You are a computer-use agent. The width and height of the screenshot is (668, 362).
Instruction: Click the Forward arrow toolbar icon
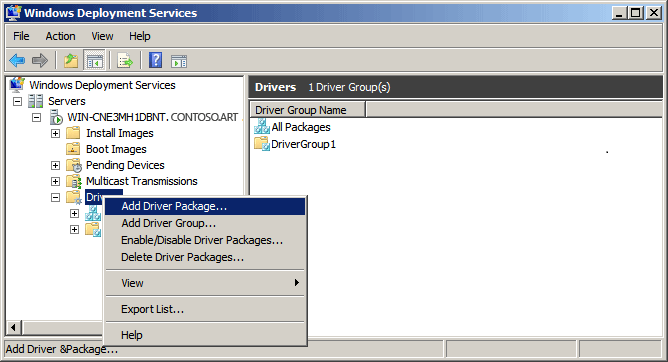(40, 61)
